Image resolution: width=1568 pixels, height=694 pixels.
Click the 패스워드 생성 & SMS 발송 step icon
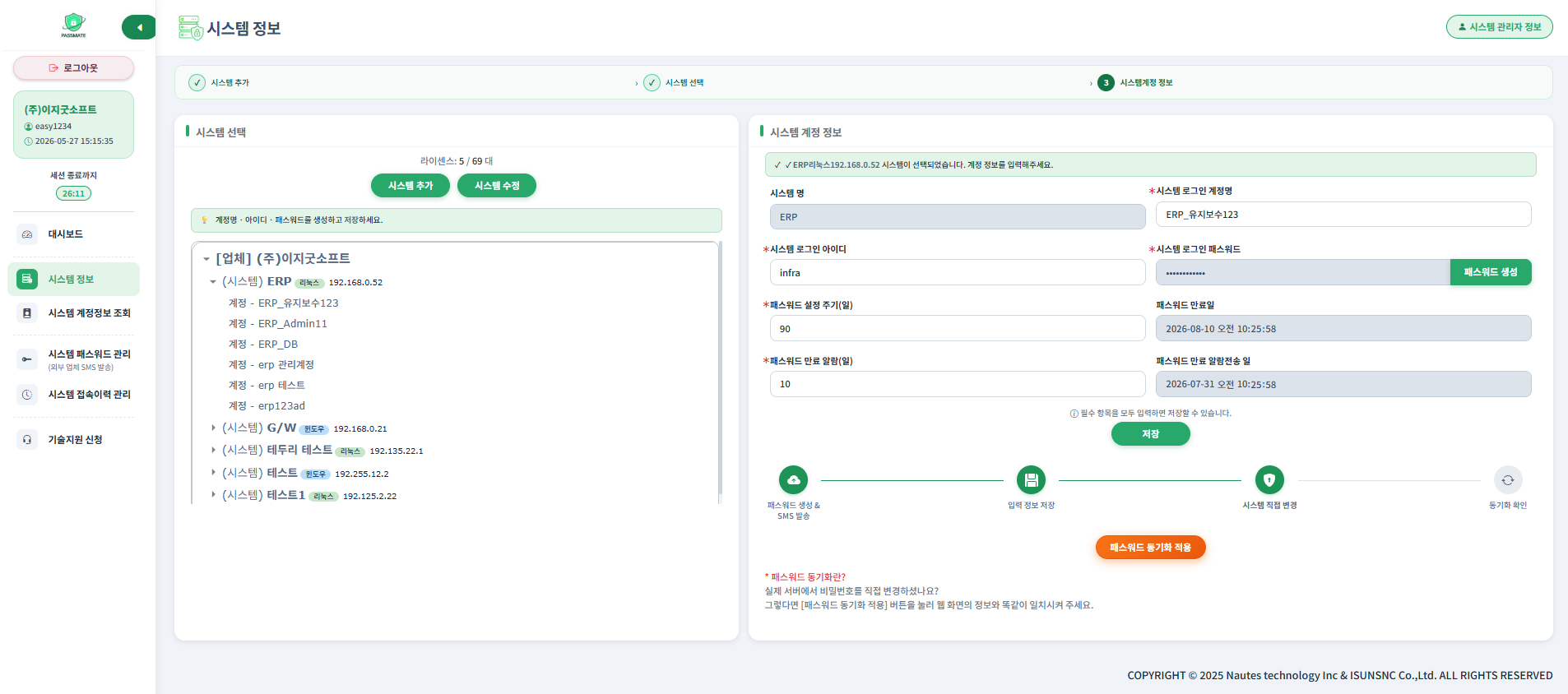pyautogui.click(x=793, y=480)
